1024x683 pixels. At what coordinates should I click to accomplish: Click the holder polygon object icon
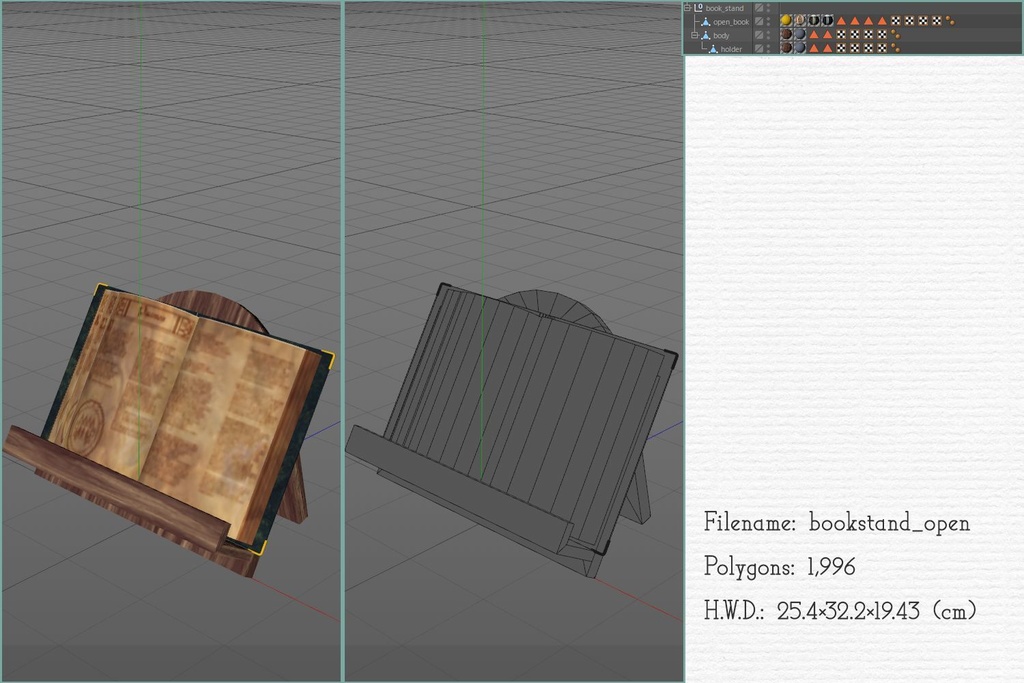pyautogui.click(x=713, y=49)
